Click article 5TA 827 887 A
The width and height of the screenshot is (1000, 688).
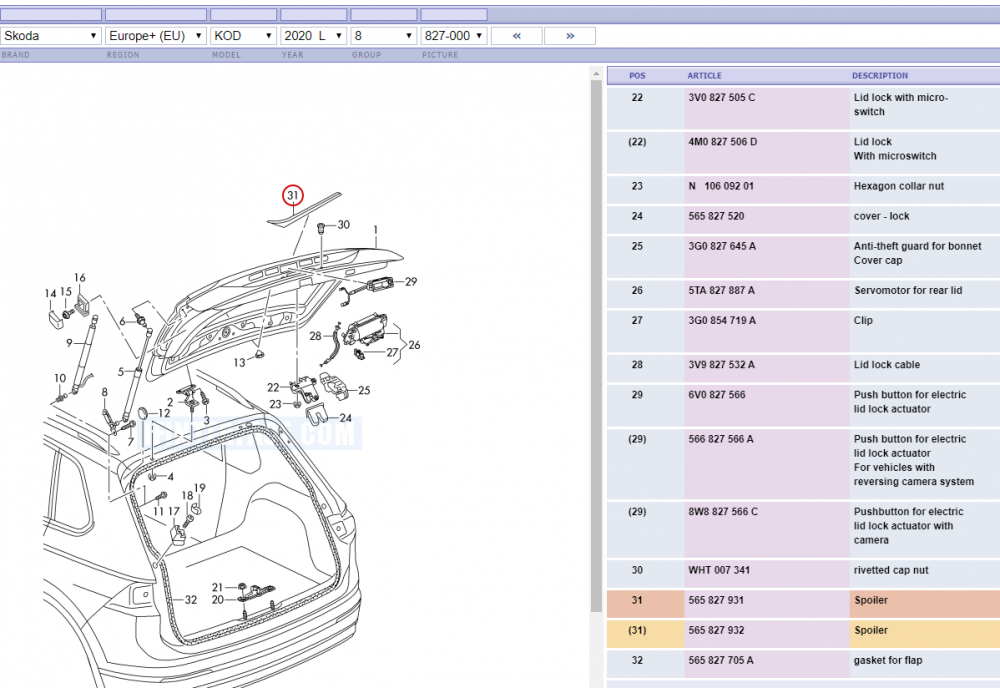[x=721, y=290]
